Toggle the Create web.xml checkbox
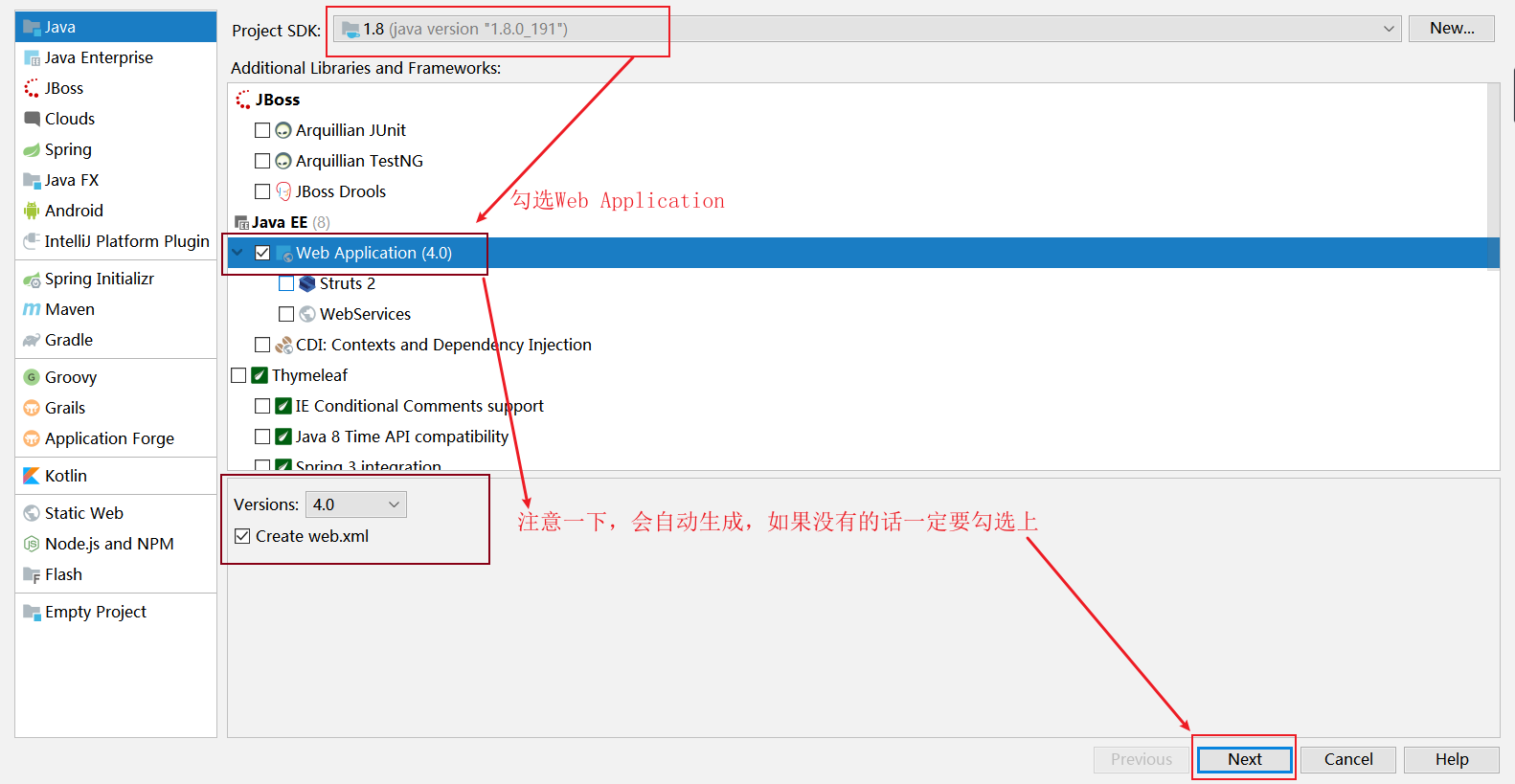 click(x=242, y=536)
